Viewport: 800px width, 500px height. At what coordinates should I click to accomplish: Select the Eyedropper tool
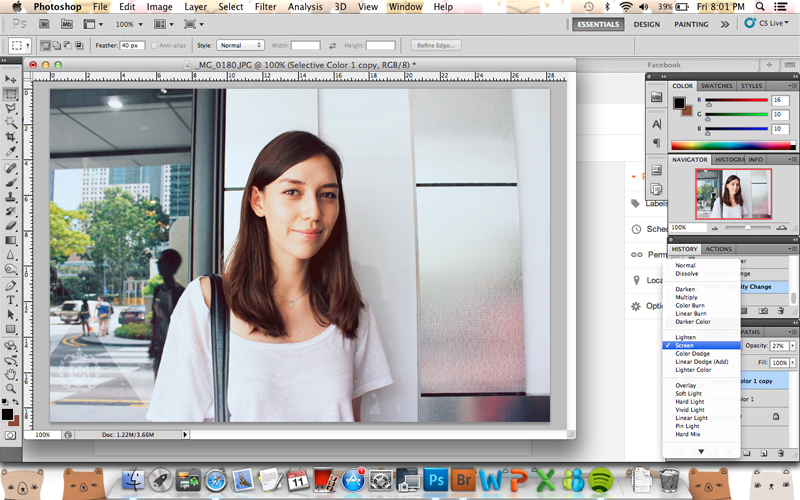pos(11,151)
